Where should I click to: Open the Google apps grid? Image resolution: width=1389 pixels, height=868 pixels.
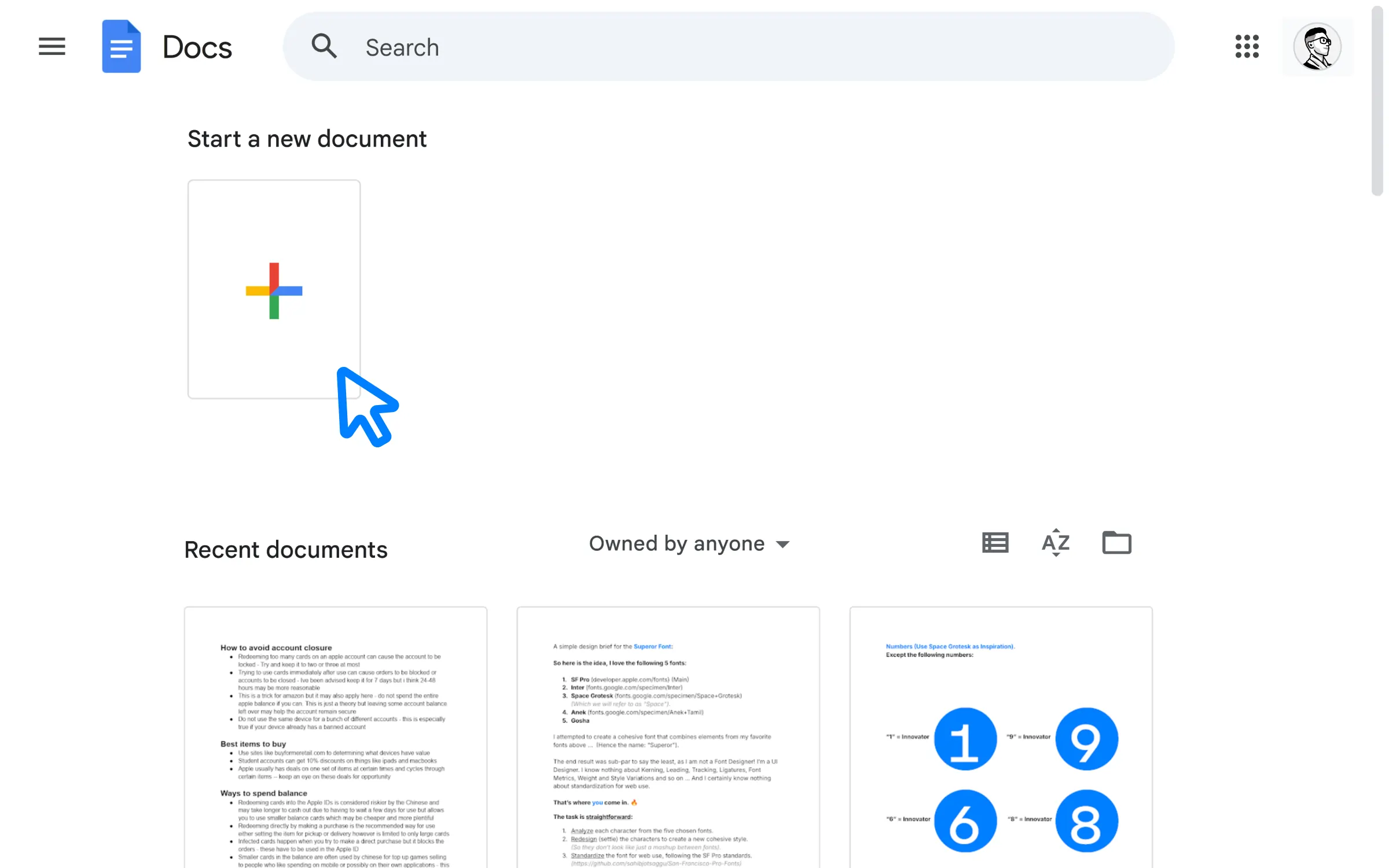coord(1247,46)
